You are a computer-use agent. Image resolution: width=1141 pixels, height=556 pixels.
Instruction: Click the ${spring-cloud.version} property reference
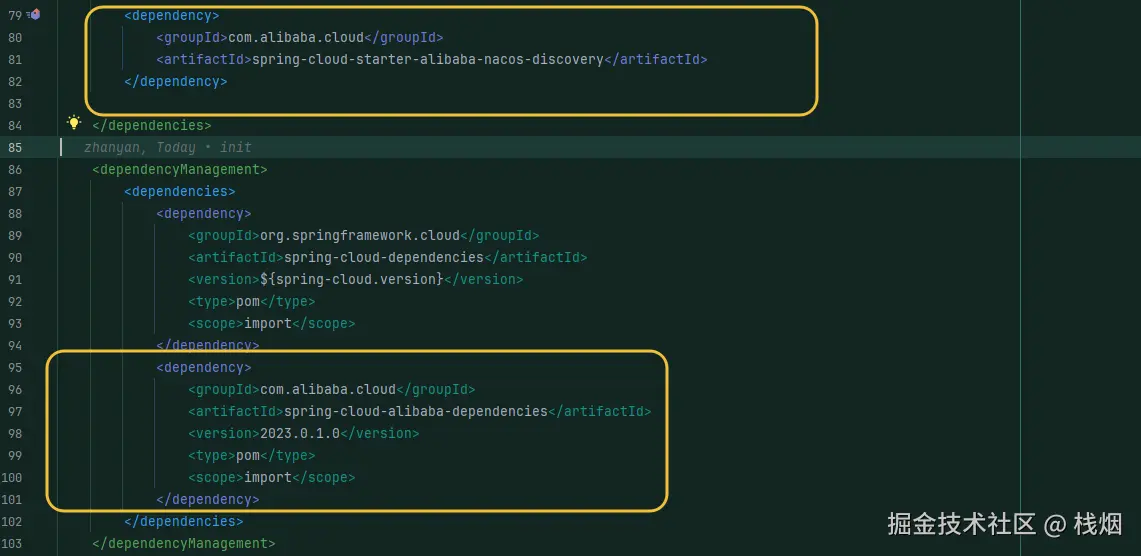pyautogui.click(x=351, y=279)
